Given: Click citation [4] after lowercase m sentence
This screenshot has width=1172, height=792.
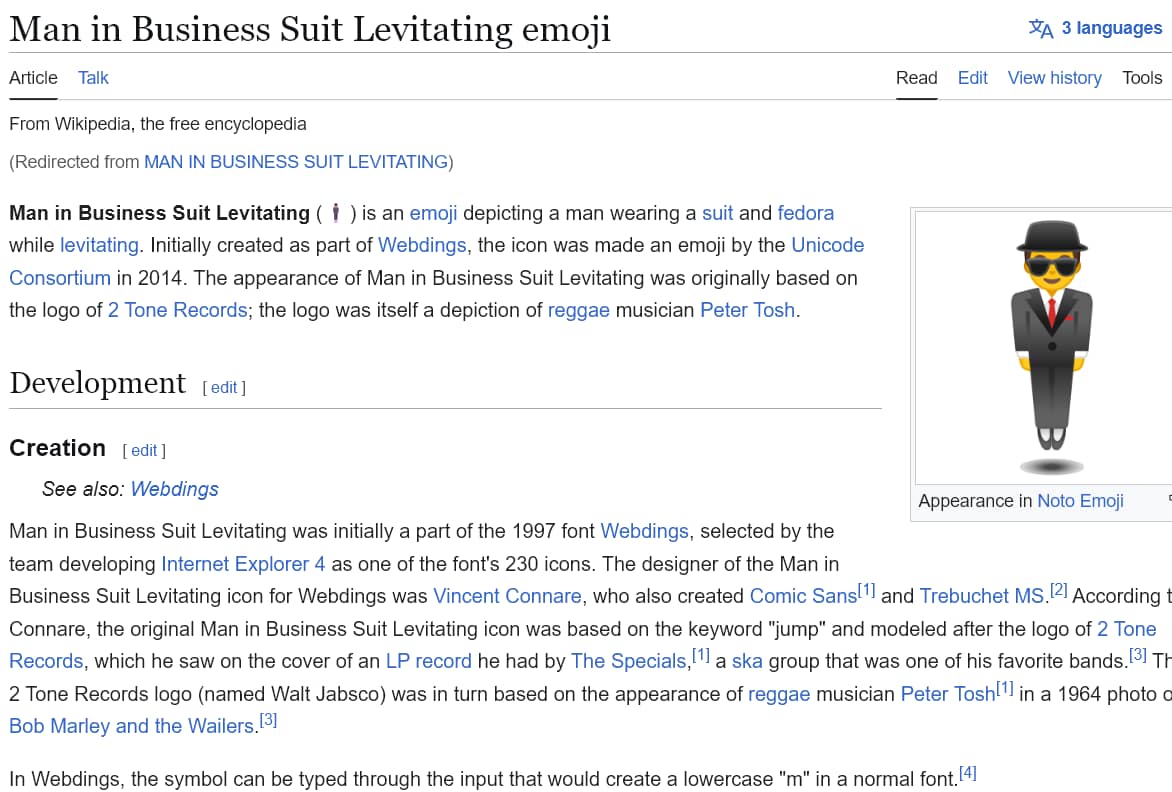Looking at the screenshot, I should (967, 773).
